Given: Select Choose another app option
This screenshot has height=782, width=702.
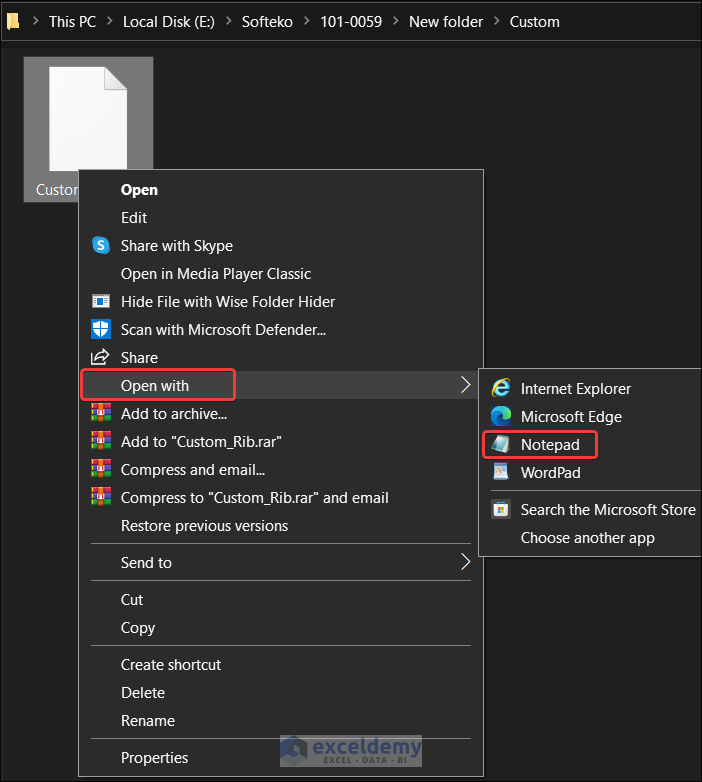Looking at the screenshot, I should click(x=587, y=537).
